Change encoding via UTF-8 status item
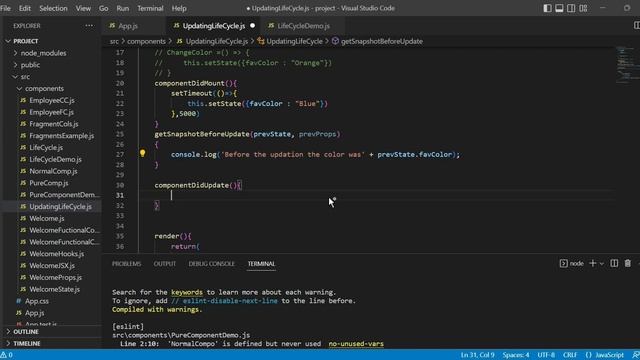The height and width of the screenshot is (360, 640). (x=546, y=355)
